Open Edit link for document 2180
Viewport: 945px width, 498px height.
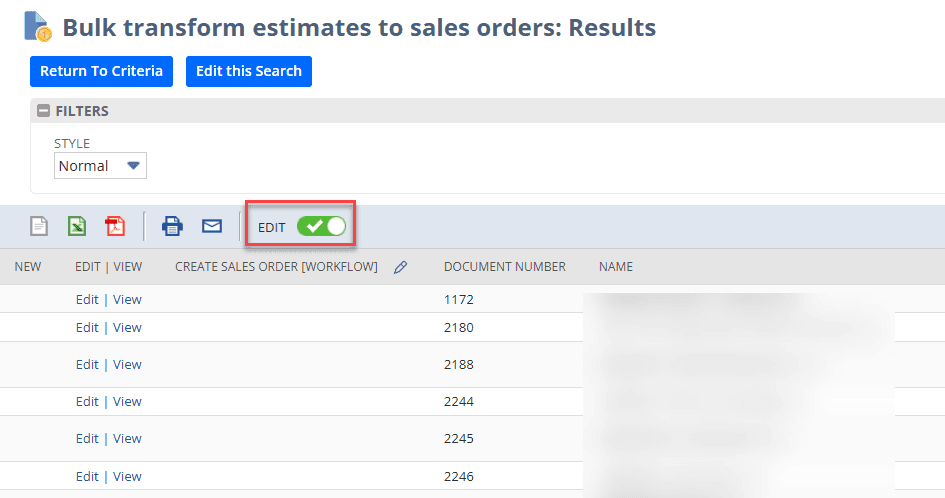(x=87, y=327)
